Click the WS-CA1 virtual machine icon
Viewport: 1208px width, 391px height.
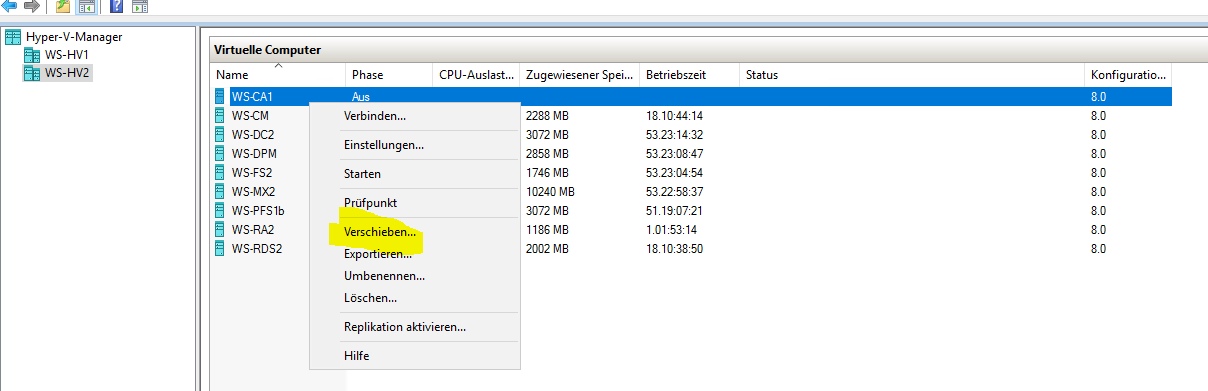[221, 96]
